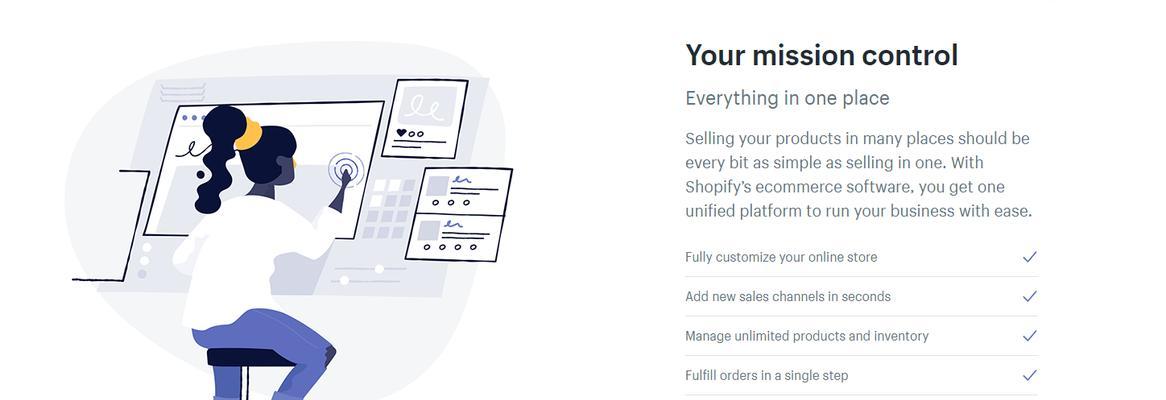
Task: Click checkmark next to Add new sales channels
Action: 1029,296
